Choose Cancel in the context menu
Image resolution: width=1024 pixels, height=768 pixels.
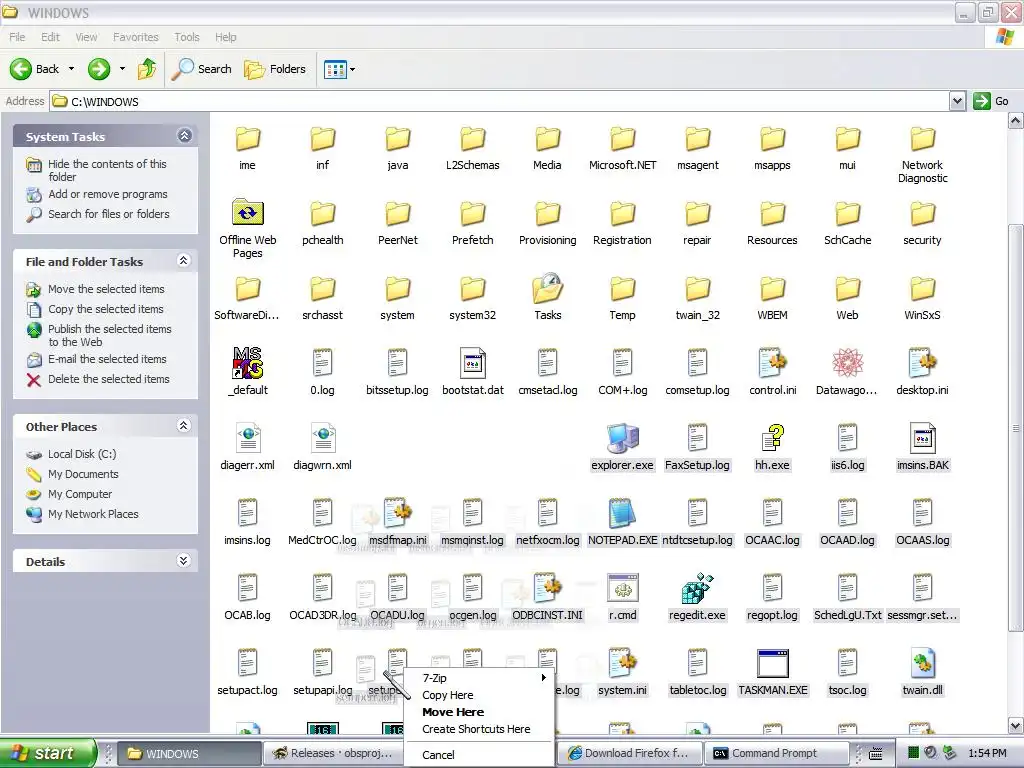[479, 754]
